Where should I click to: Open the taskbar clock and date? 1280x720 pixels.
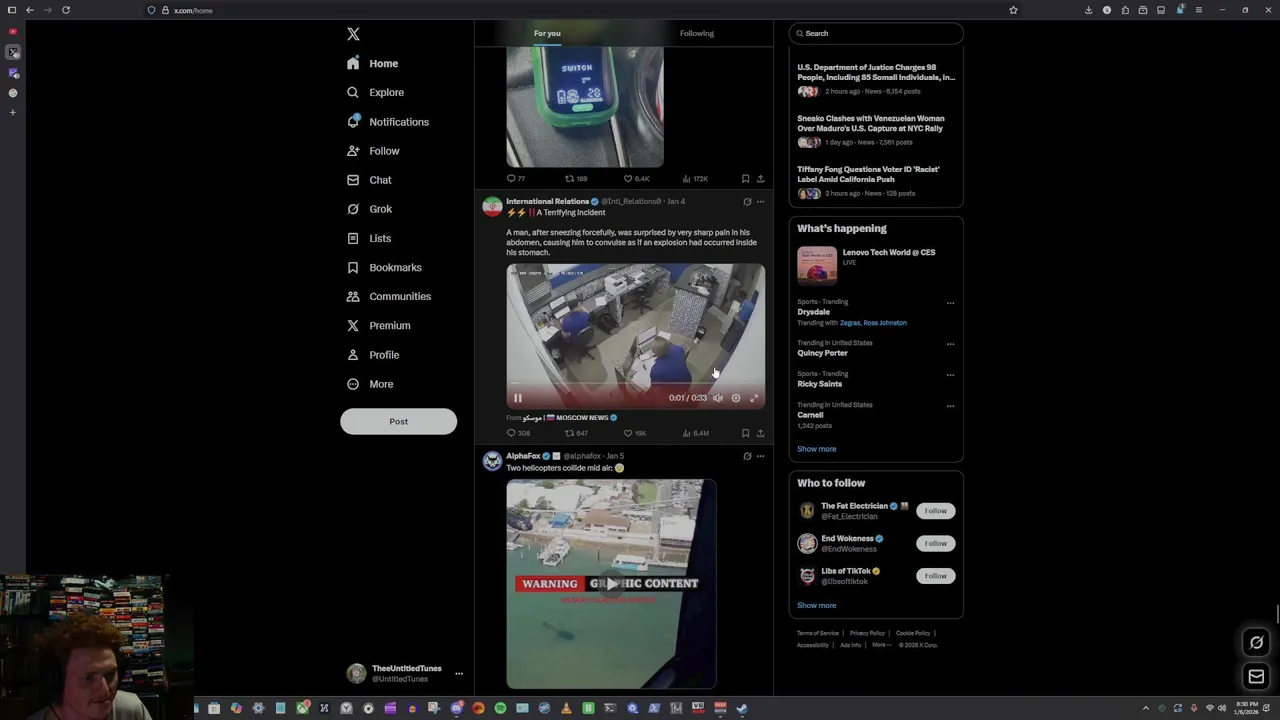pyautogui.click(x=1247, y=709)
